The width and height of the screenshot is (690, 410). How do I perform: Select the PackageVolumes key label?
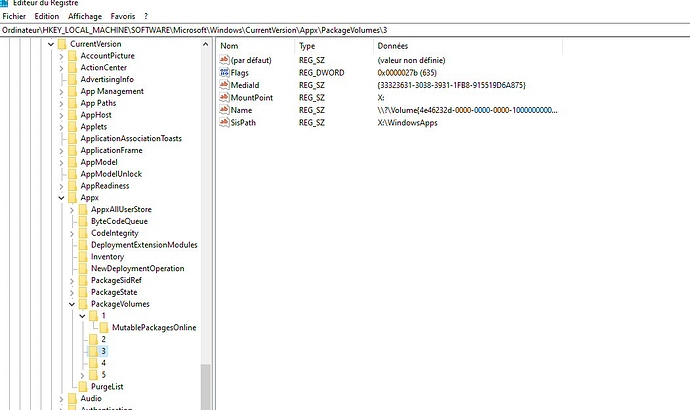coord(120,304)
